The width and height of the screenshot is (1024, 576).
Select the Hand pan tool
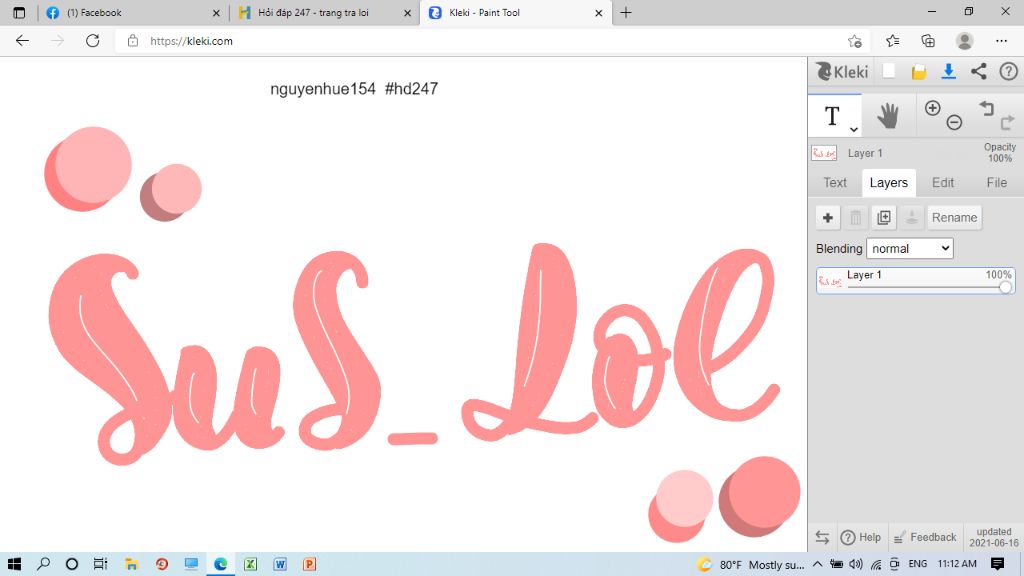(x=888, y=116)
